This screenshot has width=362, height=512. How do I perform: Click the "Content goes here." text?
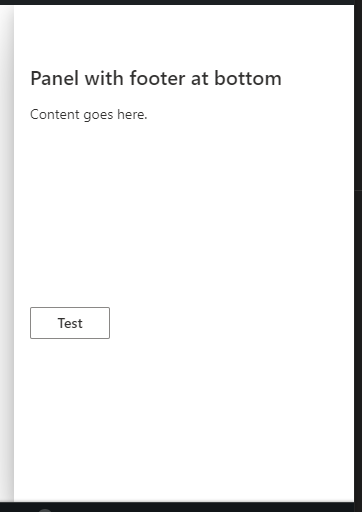tap(88, 115)
